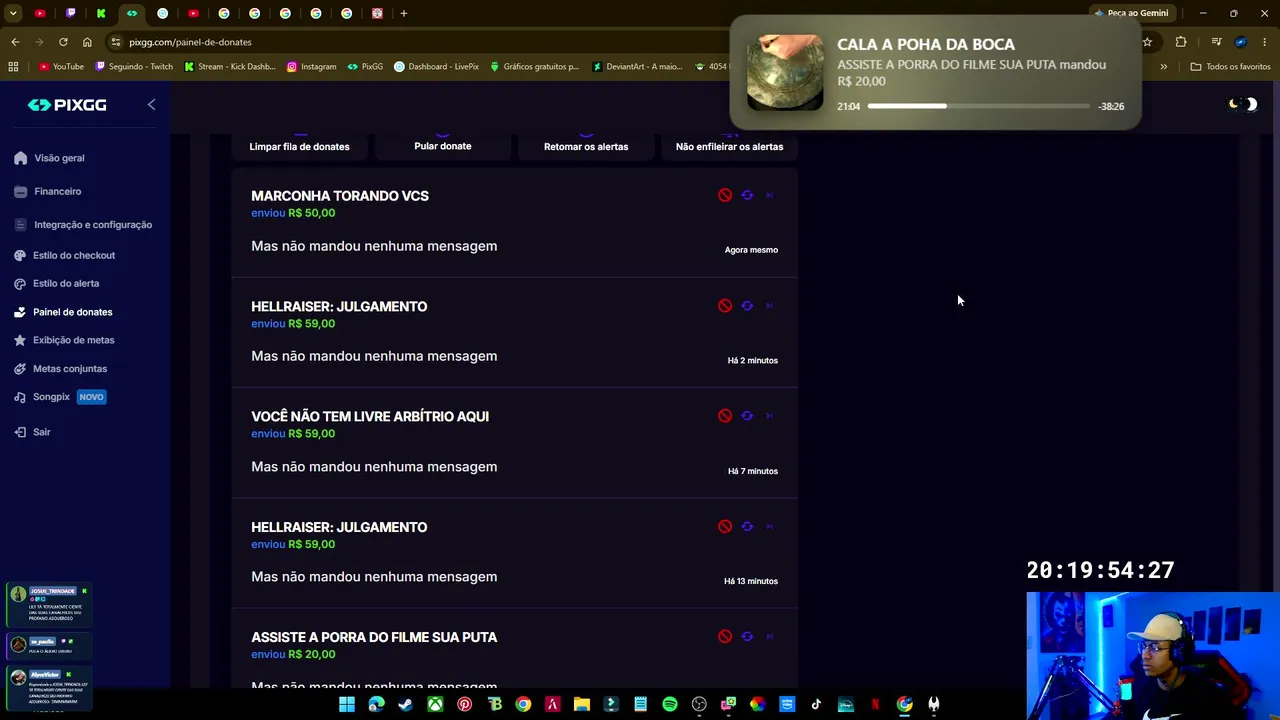View site information icon in address bar
Screen dimensions: 1280x720
pyautogui.click(x=115, y=42)
